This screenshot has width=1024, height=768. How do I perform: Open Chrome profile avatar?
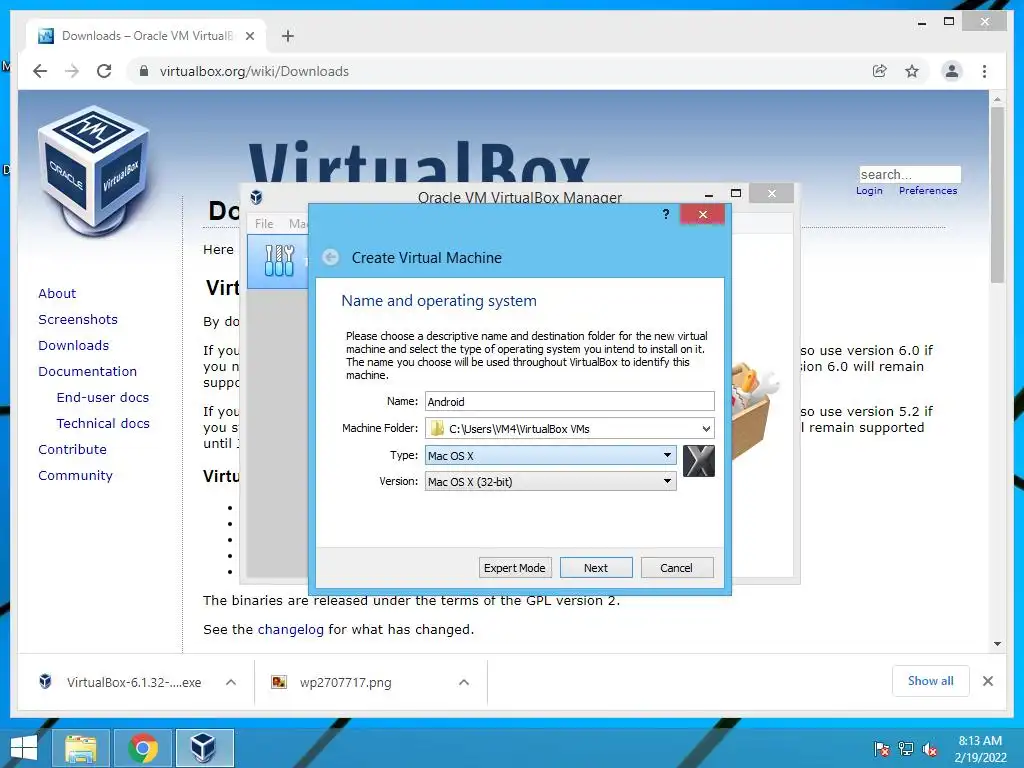click(x=952, y=71)
